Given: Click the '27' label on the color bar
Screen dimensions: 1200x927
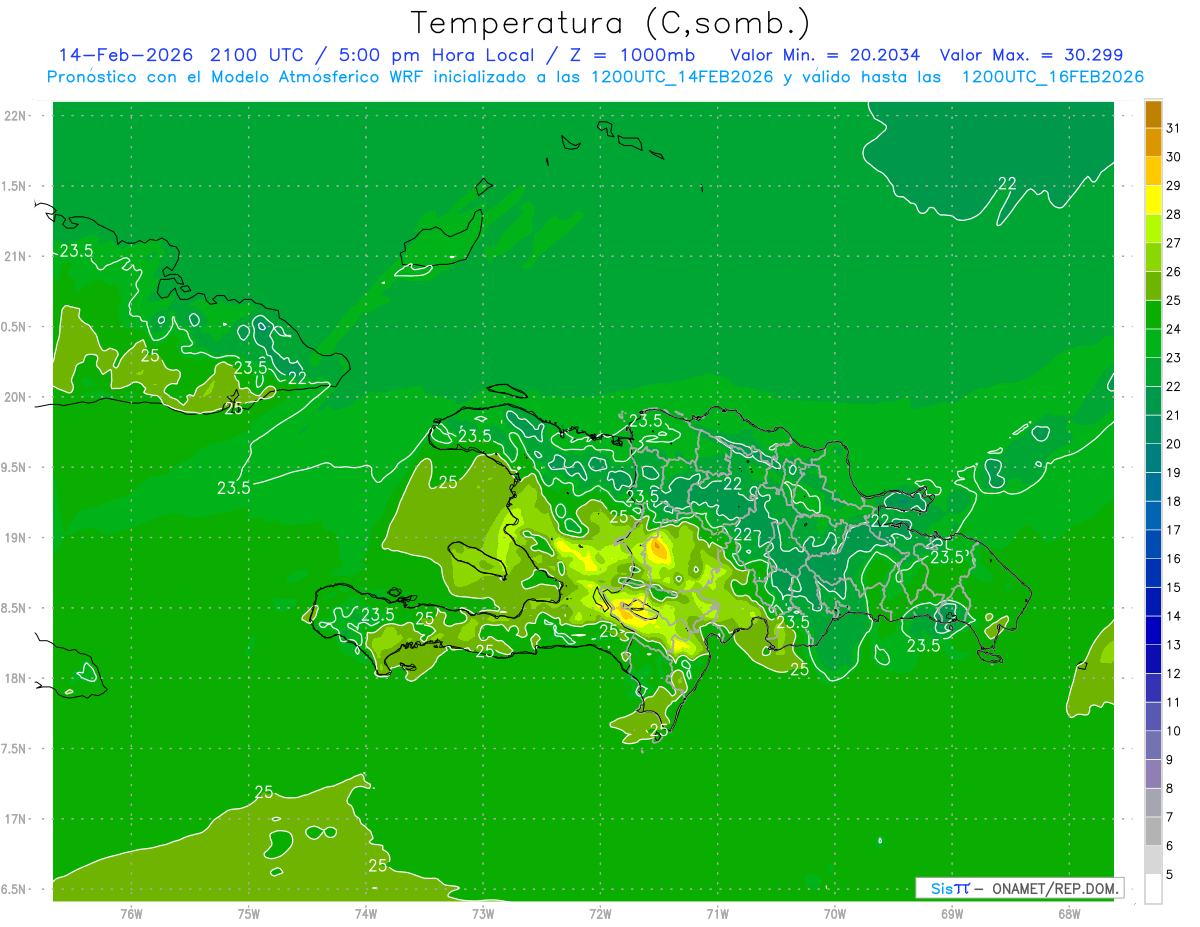Looking at the screenshot, I should pos(1173,243).
